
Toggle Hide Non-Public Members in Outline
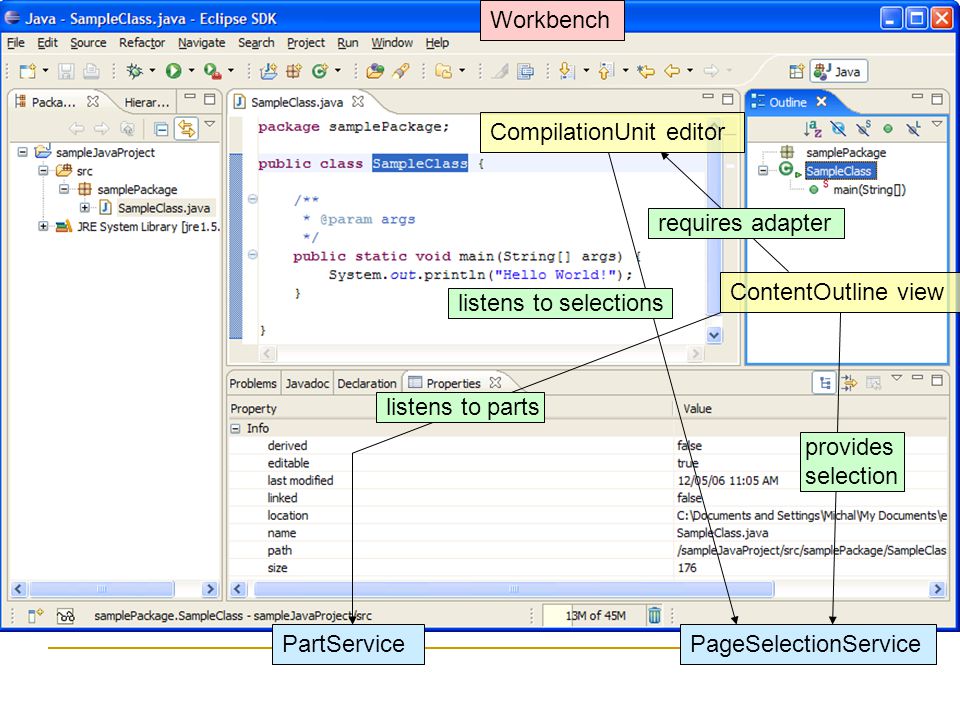pos(888,129)
